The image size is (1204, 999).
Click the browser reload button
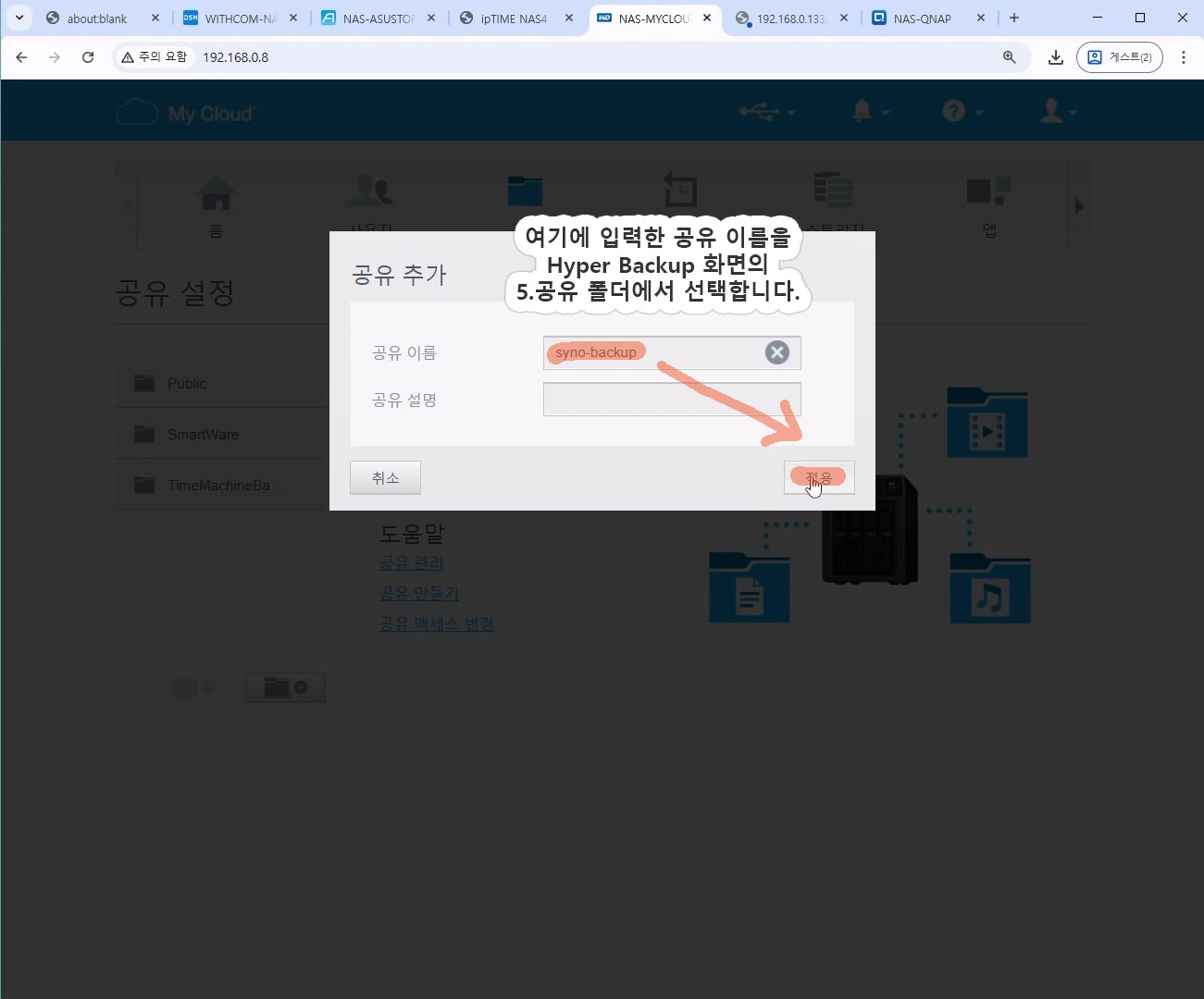88,57
